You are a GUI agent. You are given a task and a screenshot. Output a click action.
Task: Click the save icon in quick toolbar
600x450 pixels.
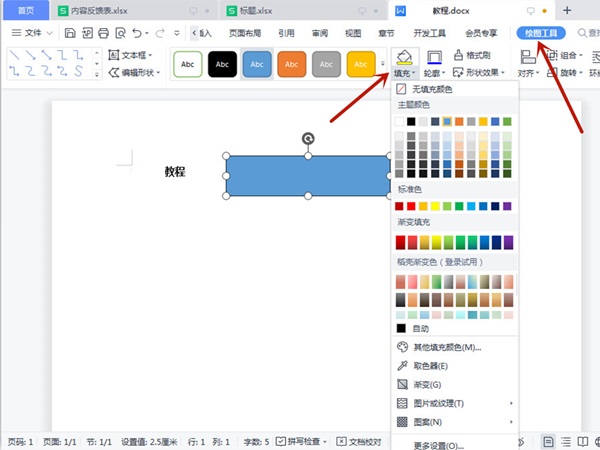[x=70, y=33]
